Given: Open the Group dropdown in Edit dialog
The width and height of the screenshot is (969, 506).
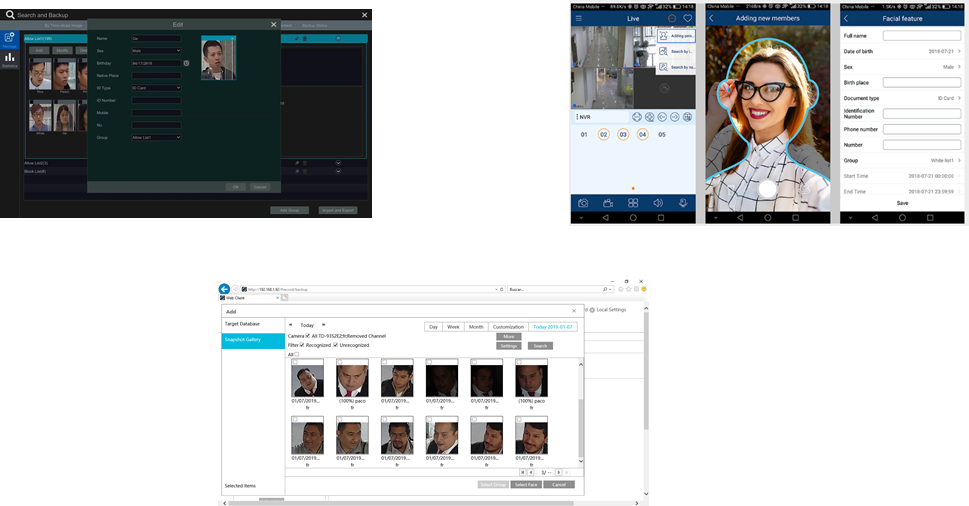Looking at the screenshot, I should 156,137.
